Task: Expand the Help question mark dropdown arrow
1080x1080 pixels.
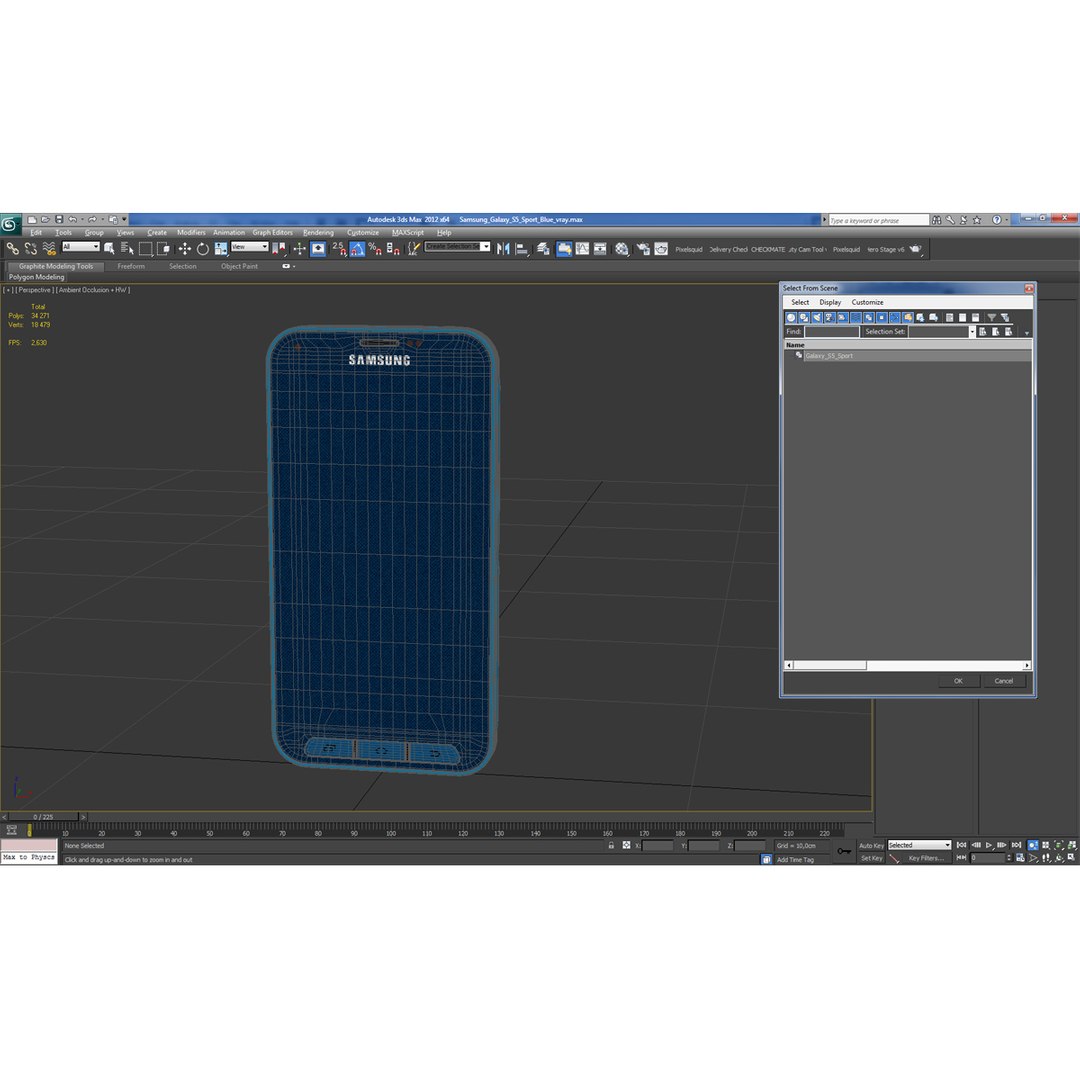Action: (x=1006, y=220)
